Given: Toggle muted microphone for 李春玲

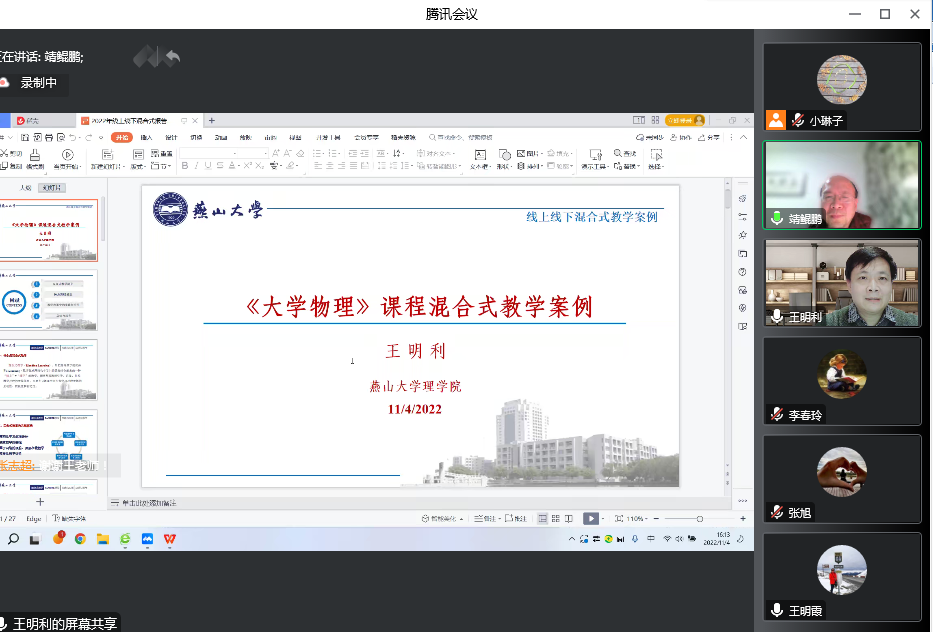Looking at the screenshot, I should 777,414.
